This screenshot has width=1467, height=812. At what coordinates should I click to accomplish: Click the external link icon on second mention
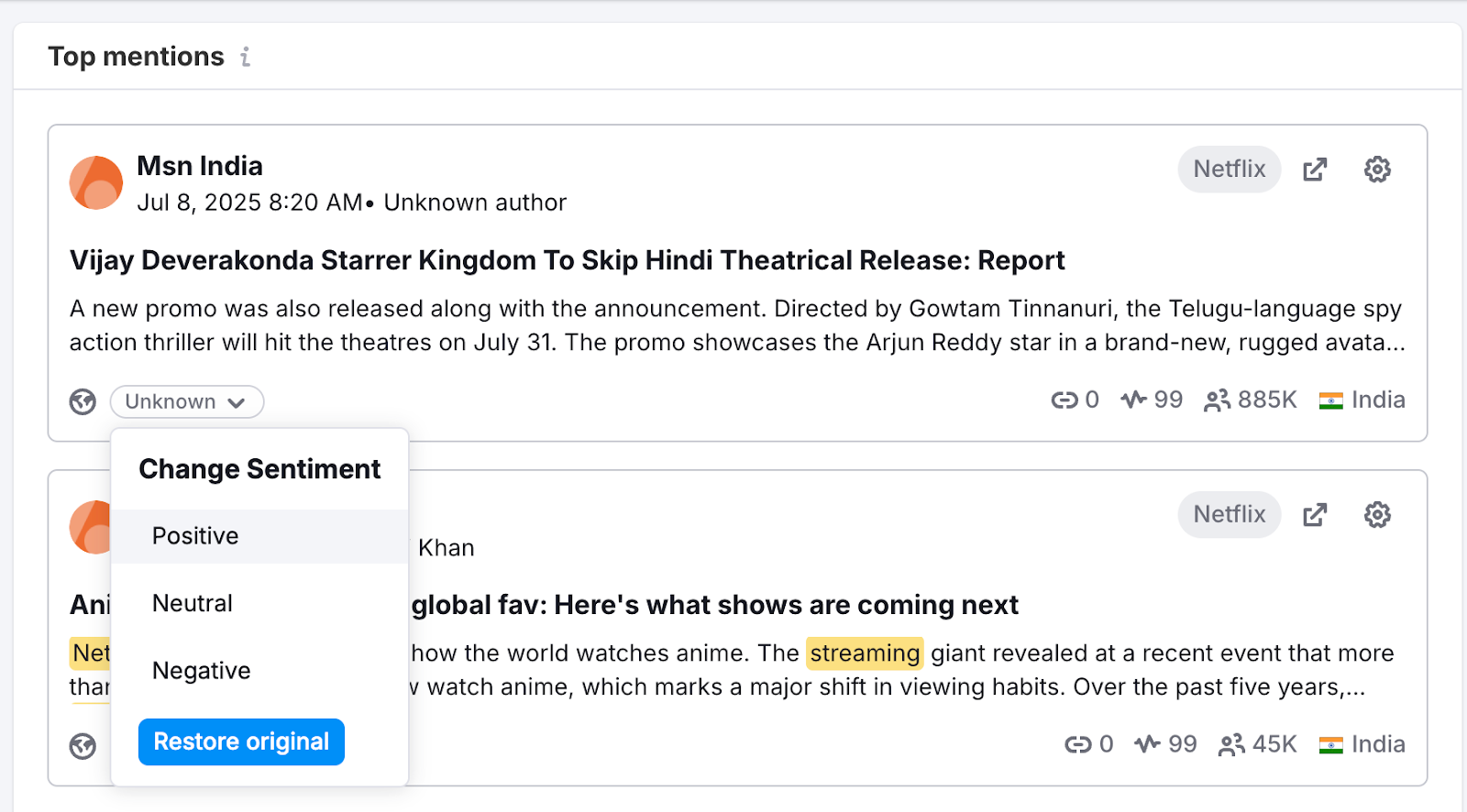[x=1315, y=515]
